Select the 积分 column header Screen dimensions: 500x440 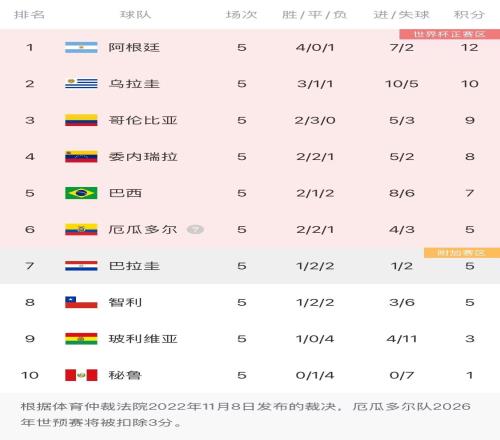(469, 15)
